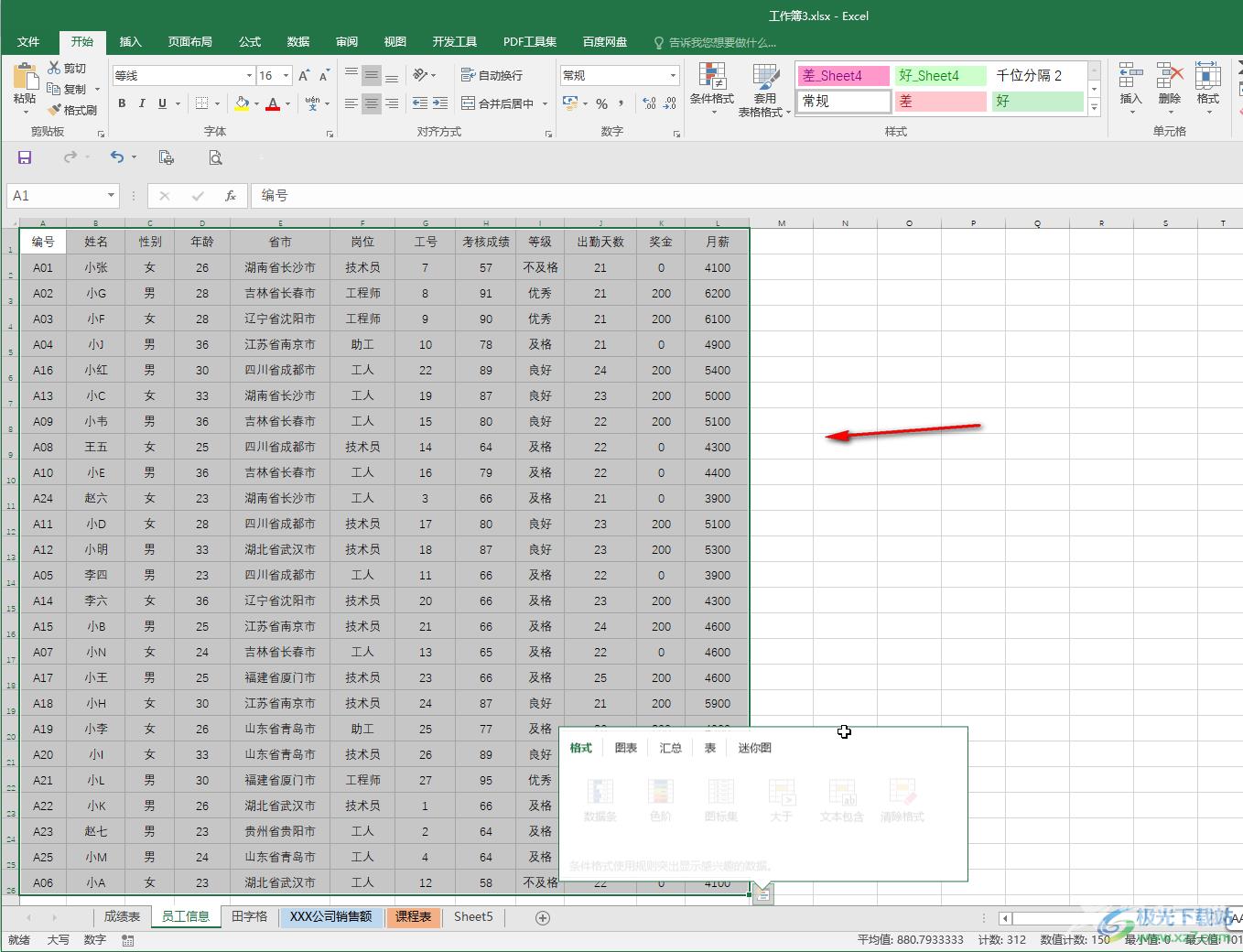Click the Quick Analysis button below the table

pyautogui.click(x=763, y=894)
